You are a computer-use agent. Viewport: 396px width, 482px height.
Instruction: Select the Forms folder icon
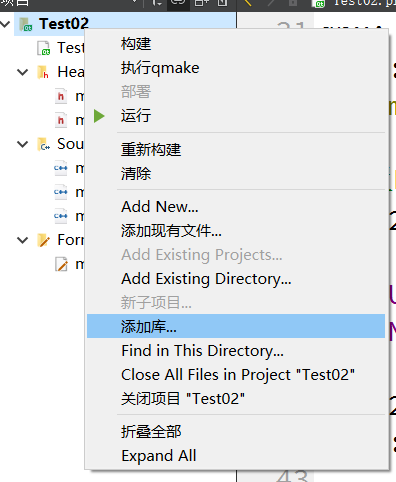[x=43, y=240]
